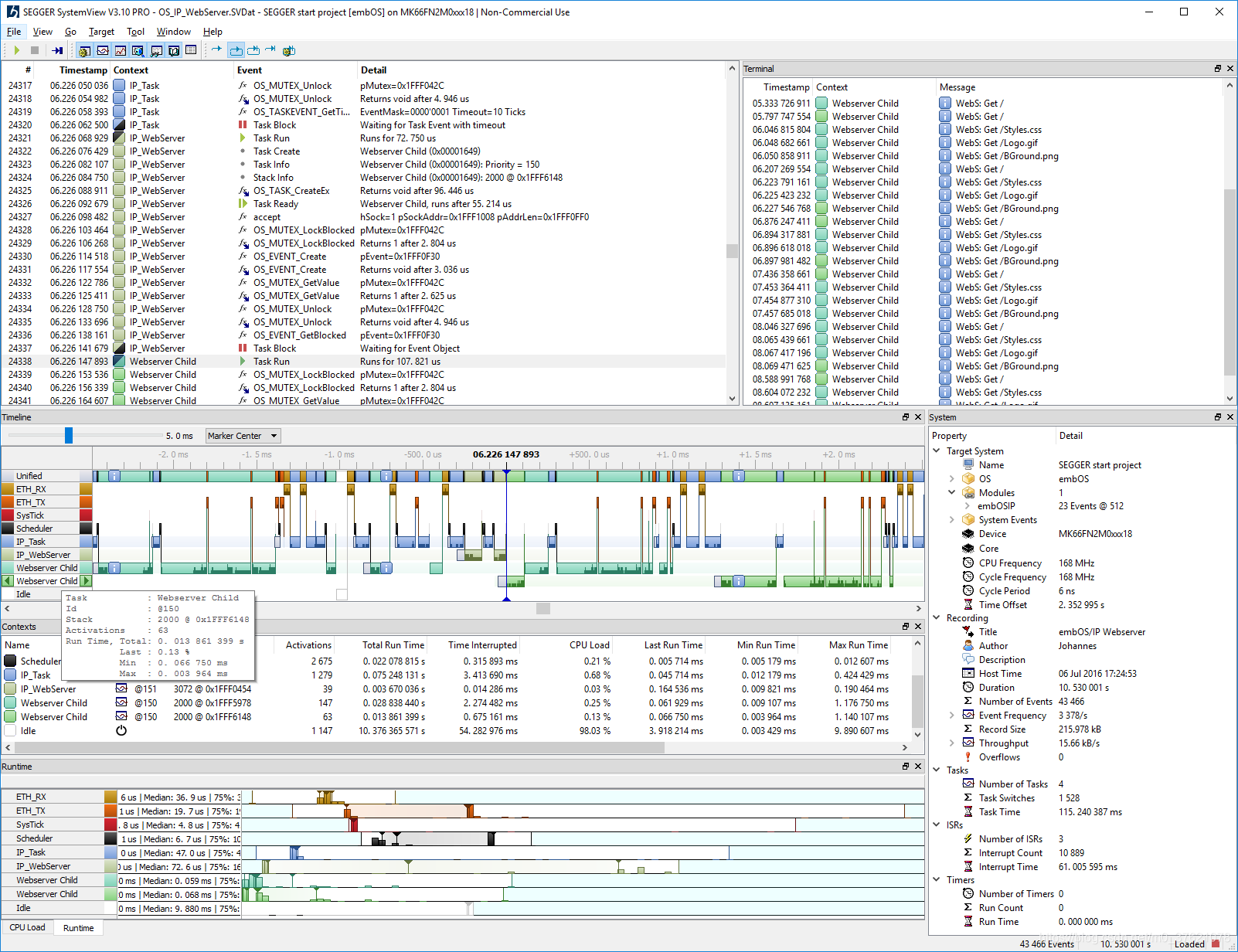This screenshot has height=952, width=1238.
Task: Expand the Event Frequency tree item
Action: tap(952, 716)
